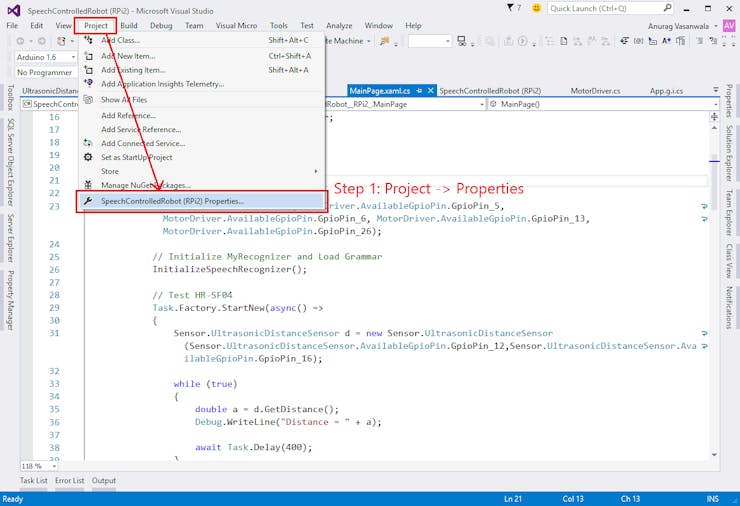Screen dimensions: 740x506
Task: Open the Analyze menu
Action: pyautogui.click(x=339, y=25)
